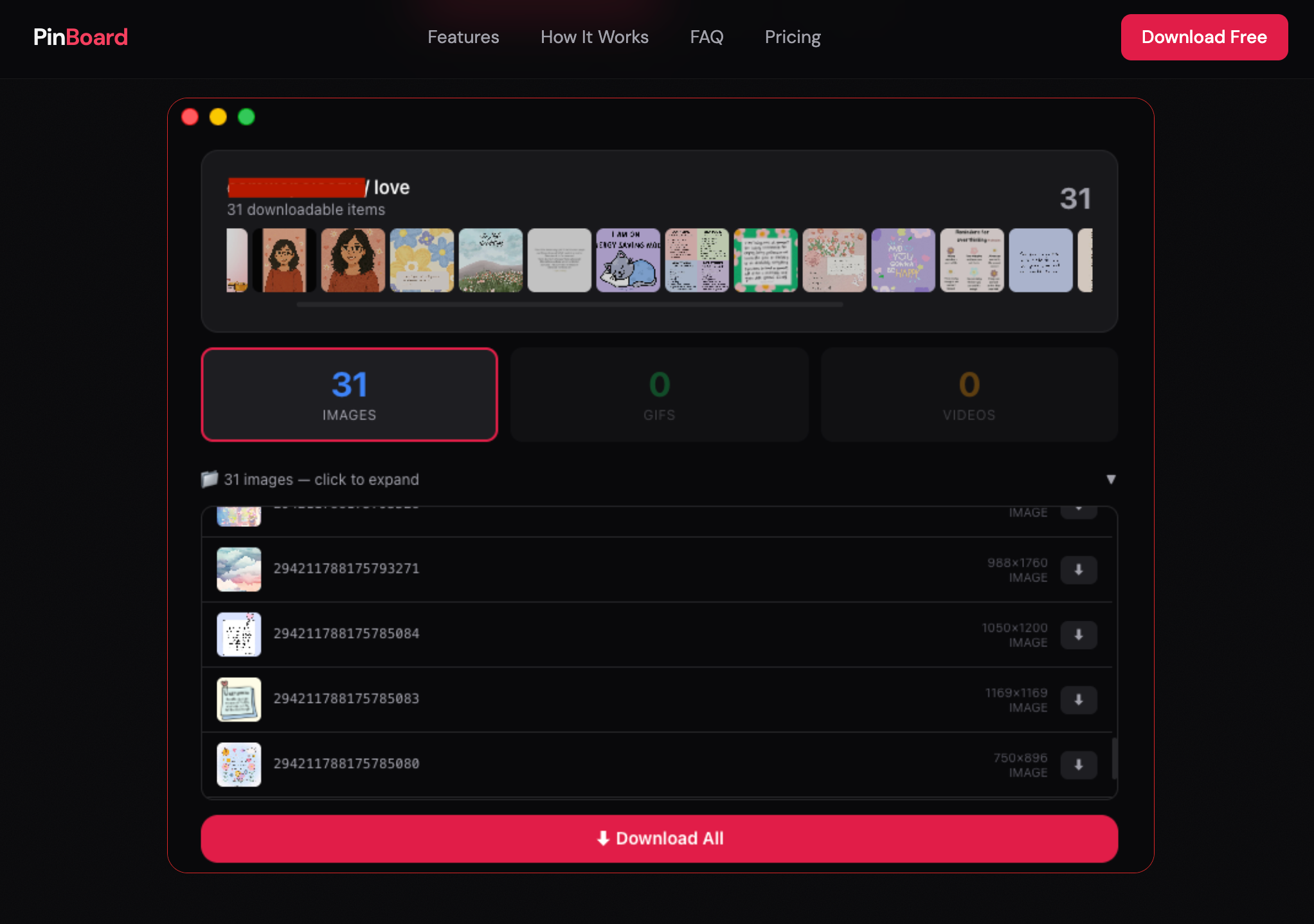Open the sleeping cat thumbnail preview
Viewport: 1314px width, 924px height.
(628, 260)
